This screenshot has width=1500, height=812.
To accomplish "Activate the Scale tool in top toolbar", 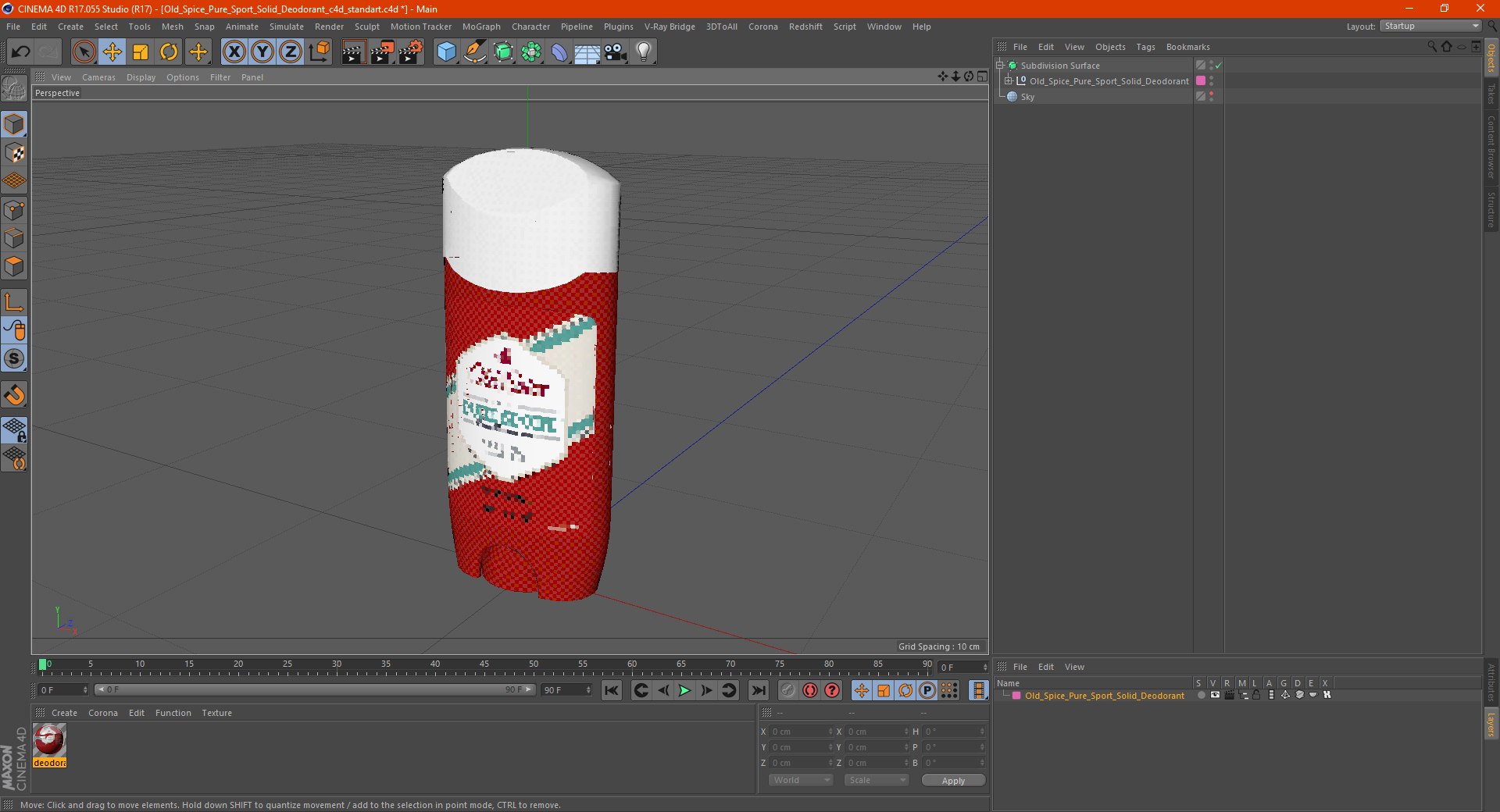I will tap(141, 52).
